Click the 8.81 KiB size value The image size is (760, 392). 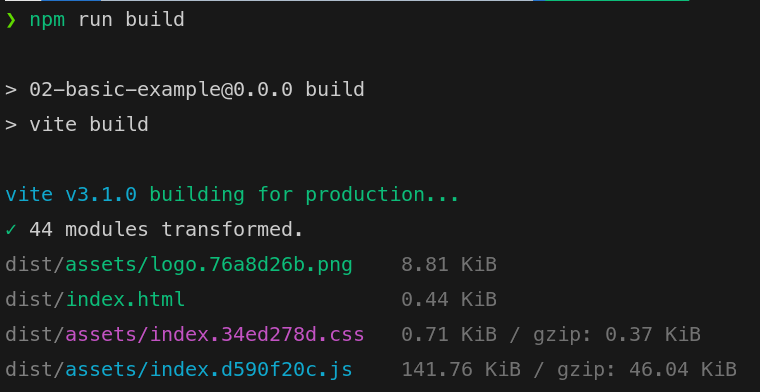click(x=449, y=265)
